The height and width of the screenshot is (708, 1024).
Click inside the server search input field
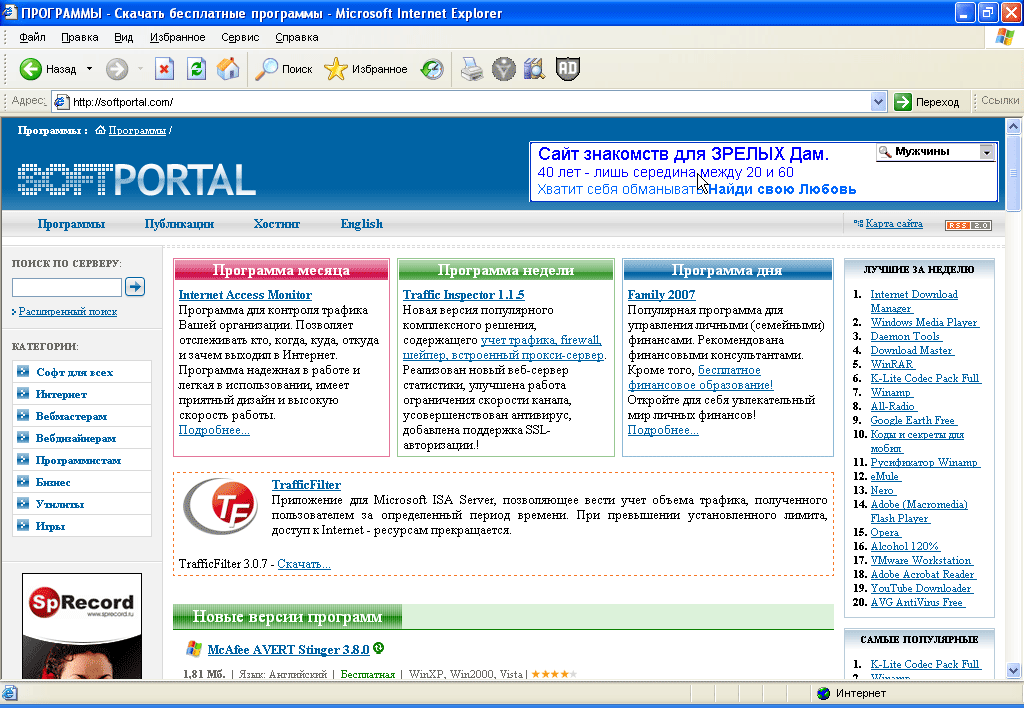[67, 287]
